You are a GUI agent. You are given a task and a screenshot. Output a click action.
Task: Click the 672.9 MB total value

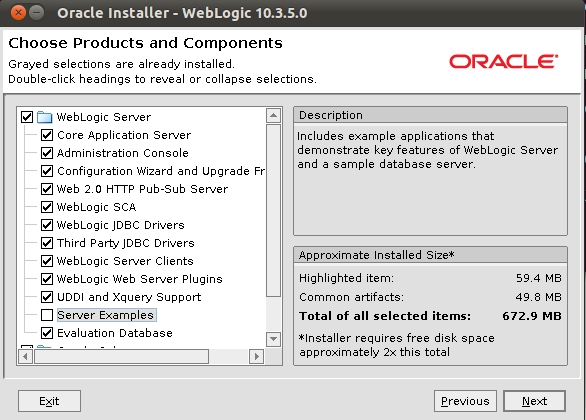(532, 316)
